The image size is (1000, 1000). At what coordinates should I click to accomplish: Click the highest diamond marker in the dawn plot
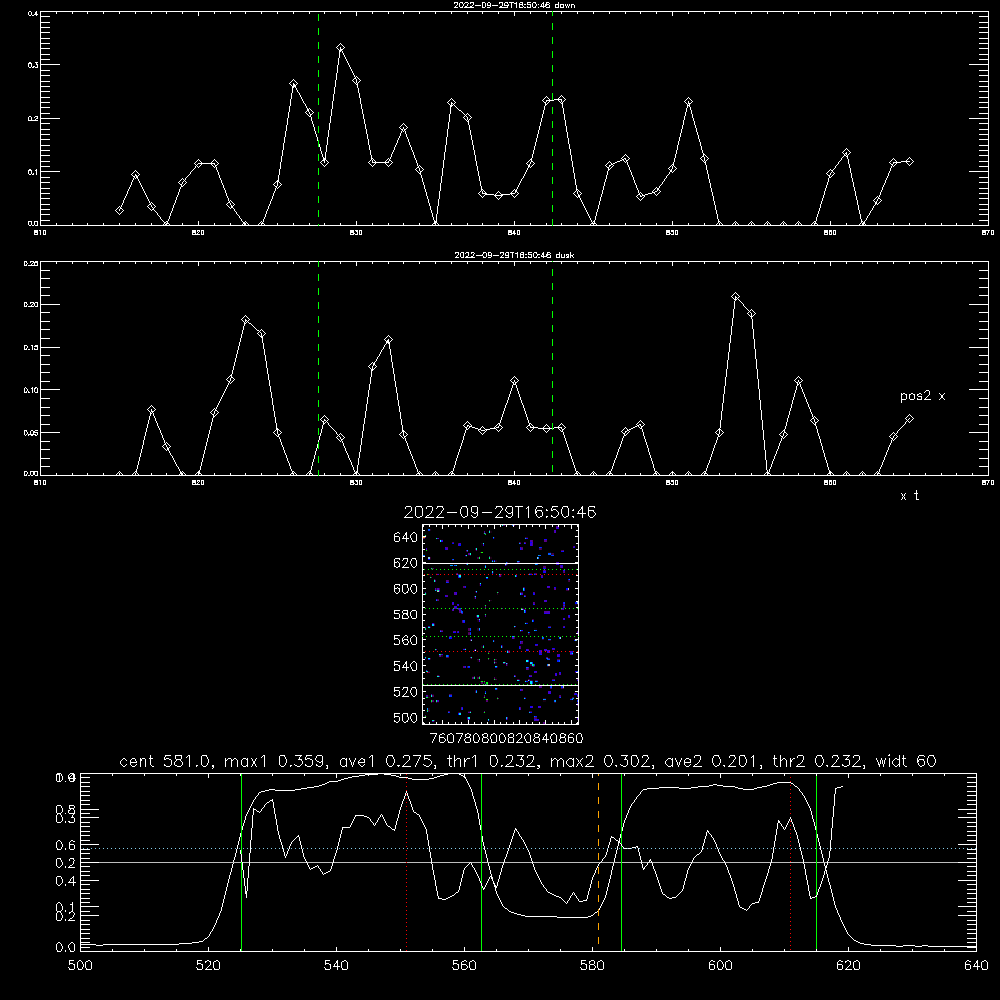coord(341,48)
